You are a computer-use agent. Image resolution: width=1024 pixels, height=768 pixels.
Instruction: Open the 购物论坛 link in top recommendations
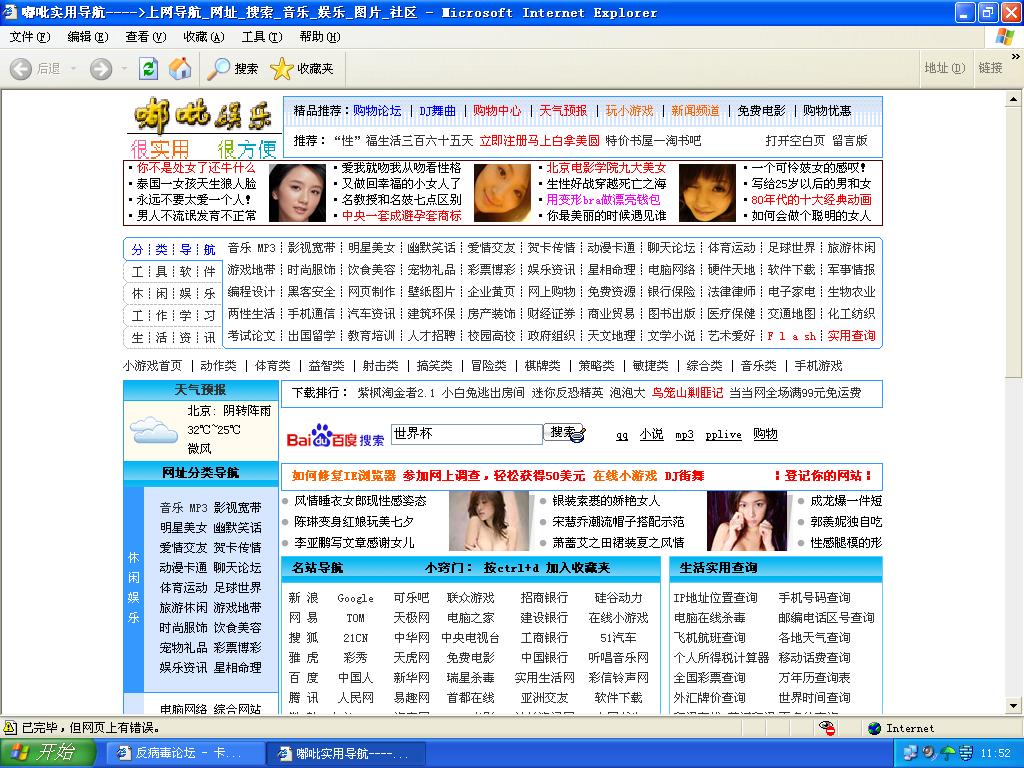[377, 111]
